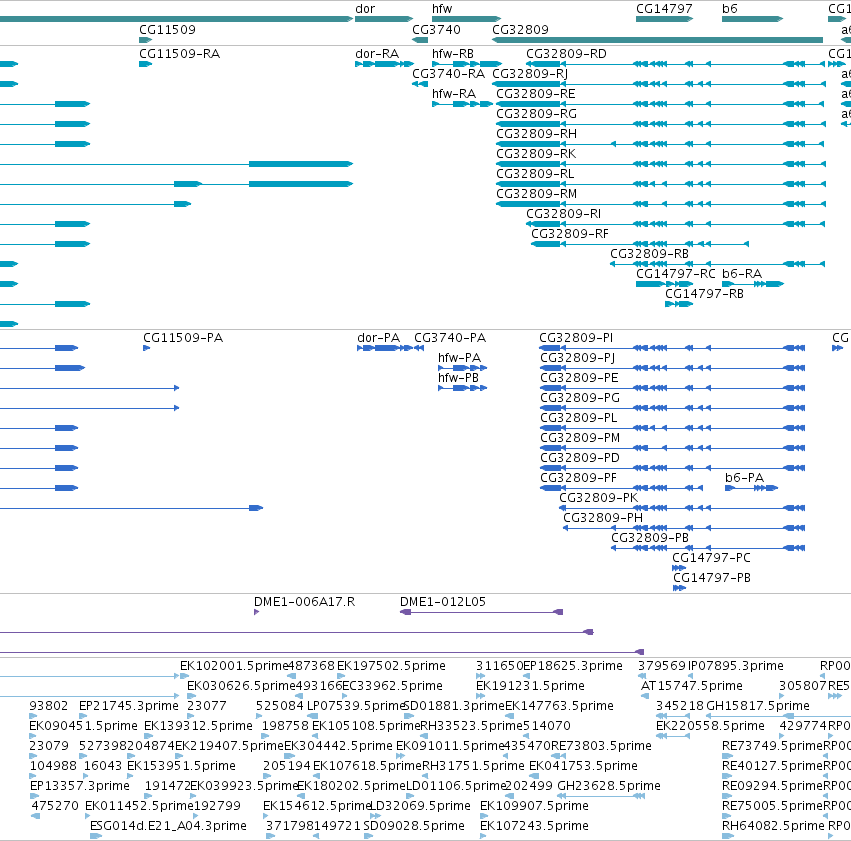The image size is (851, 841).
Task: Click the EK102001.5prime EST label
Action: (x=234, y=666)
